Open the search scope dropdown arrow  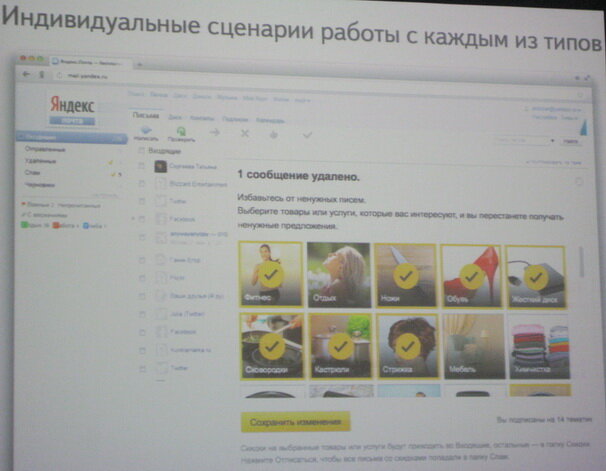(x=552, y=141)
